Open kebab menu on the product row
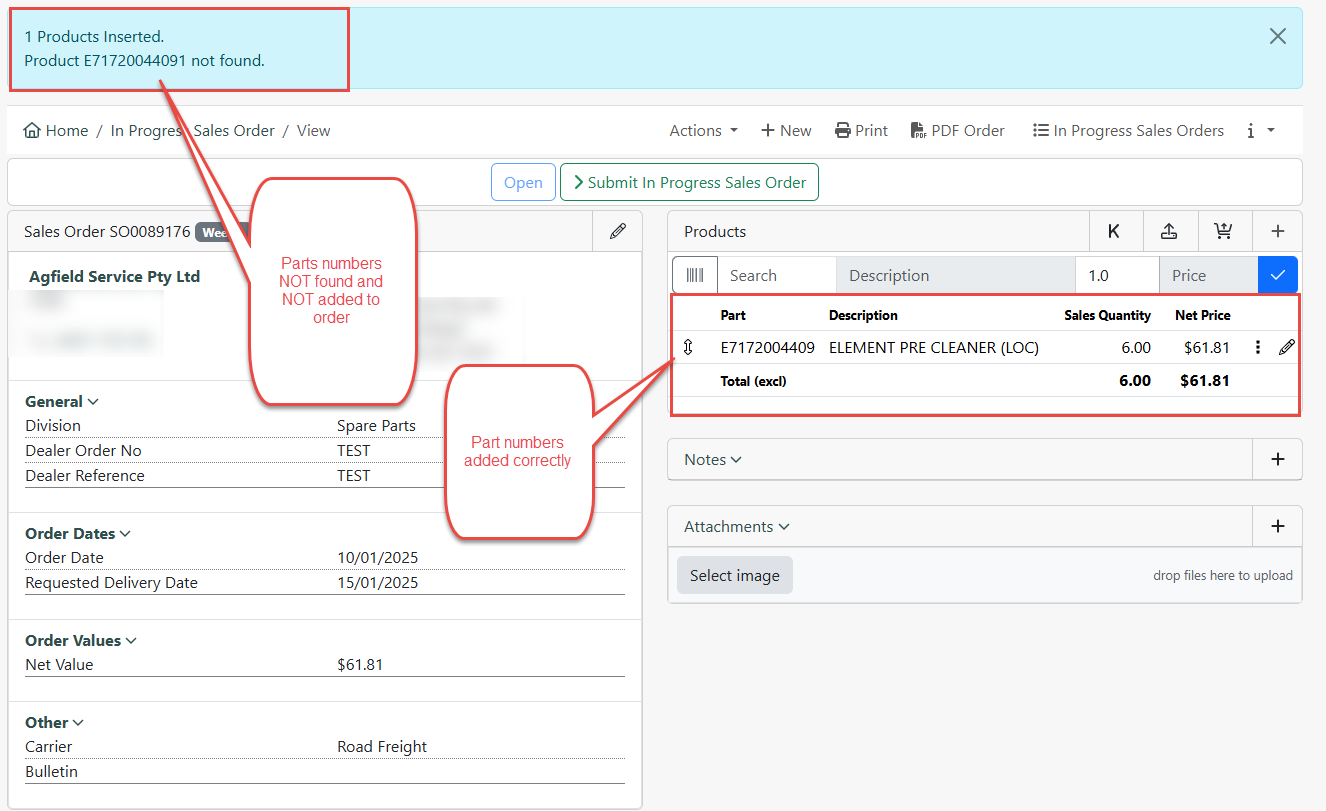 [x=1257, y=347]
